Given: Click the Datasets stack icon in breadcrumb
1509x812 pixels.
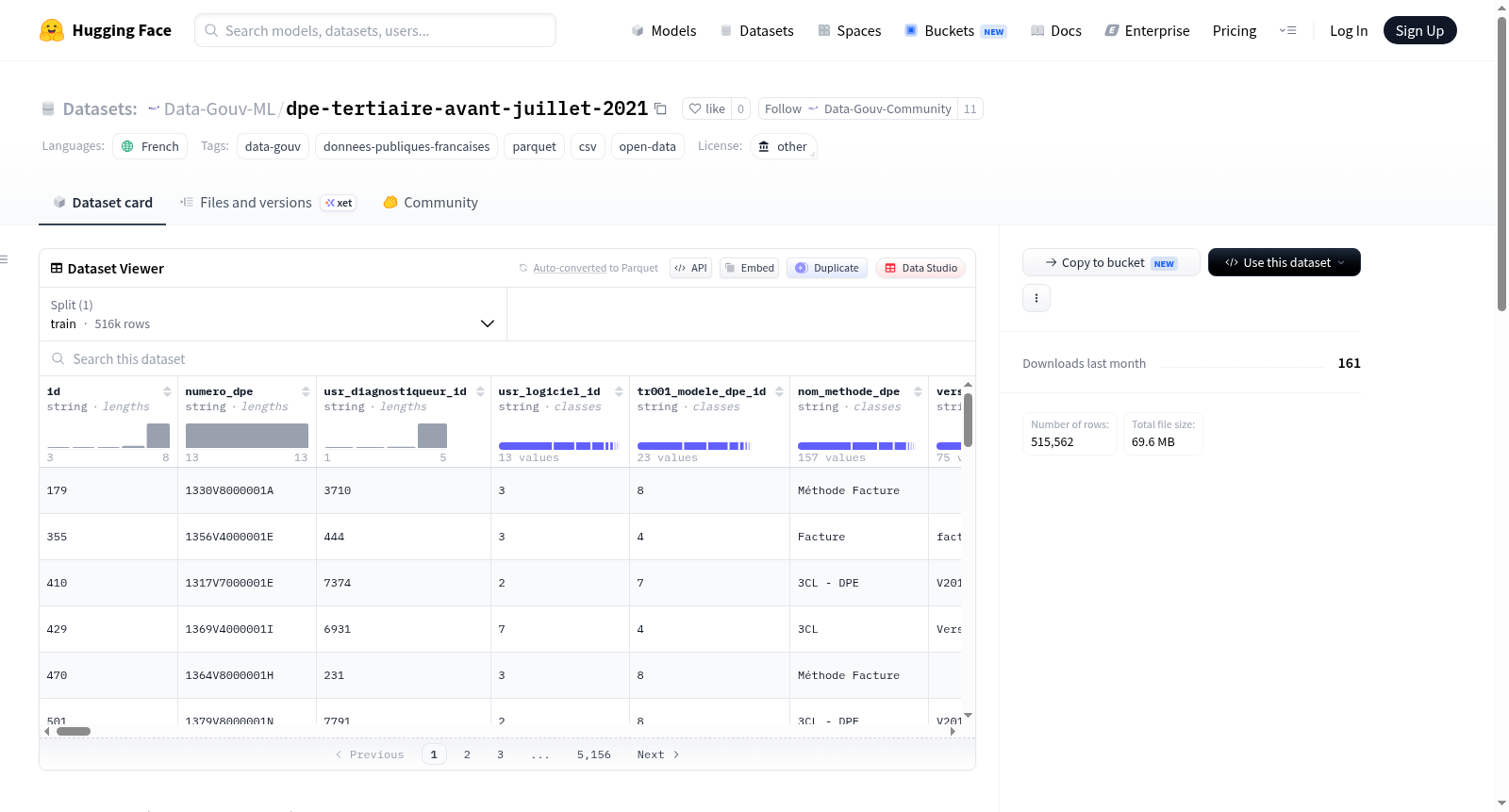Looking at the screenshot, I should 48,109.
